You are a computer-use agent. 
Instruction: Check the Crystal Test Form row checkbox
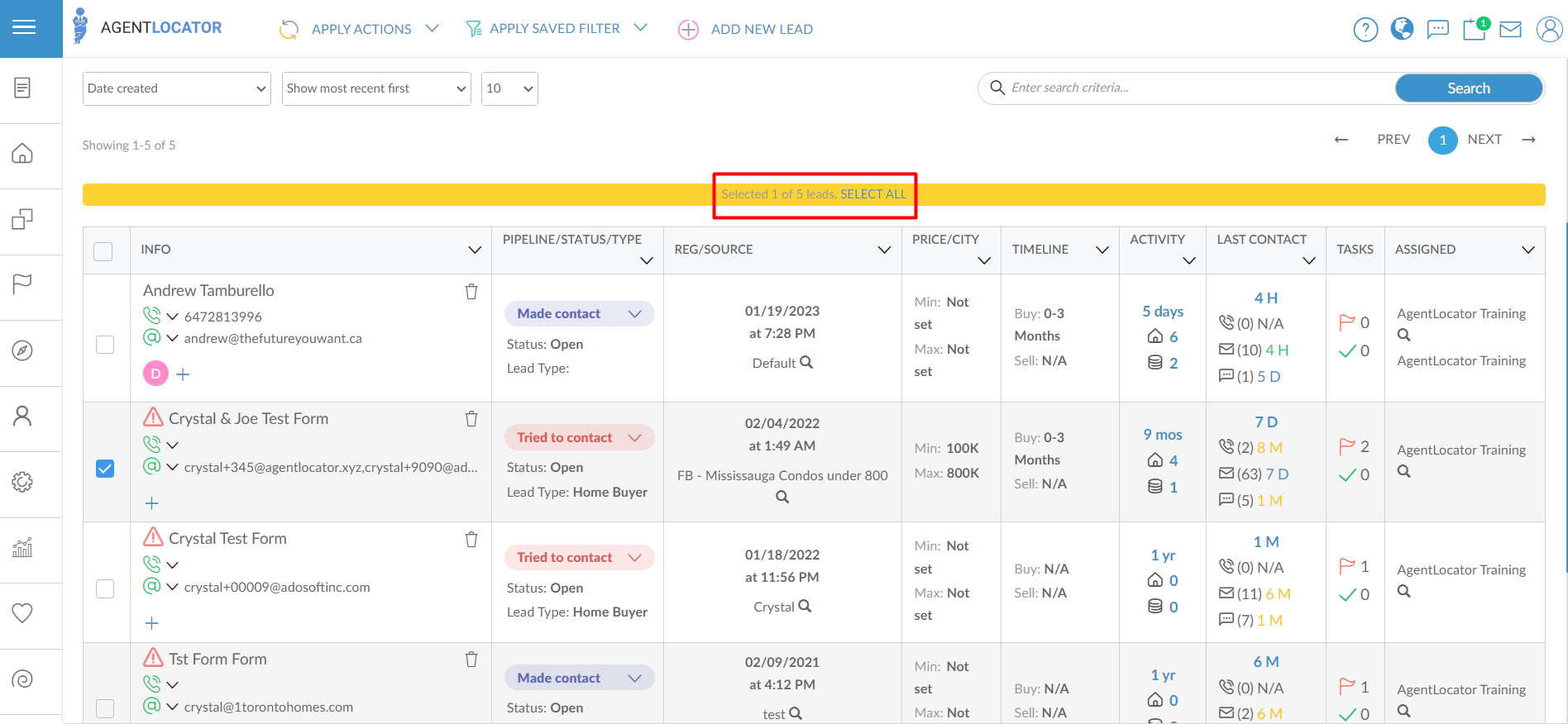105,588
